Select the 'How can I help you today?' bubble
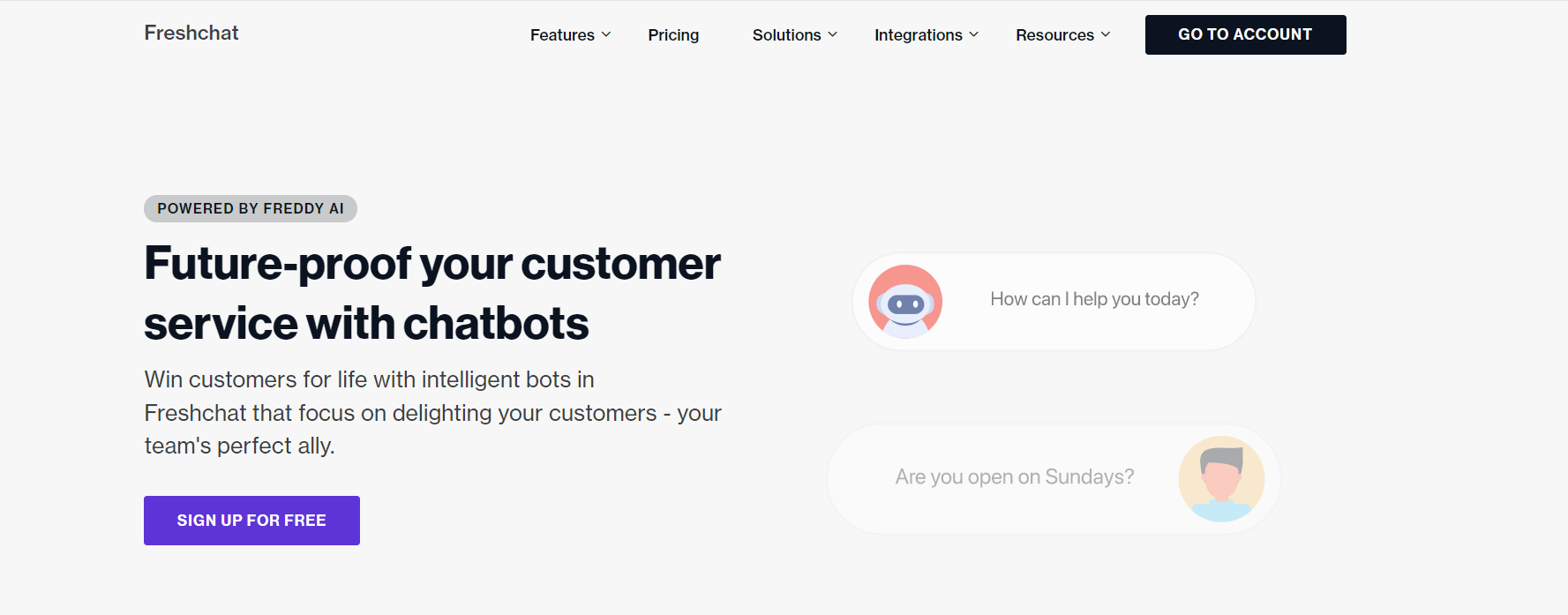1568x615 pixels. pos(1094,299)
